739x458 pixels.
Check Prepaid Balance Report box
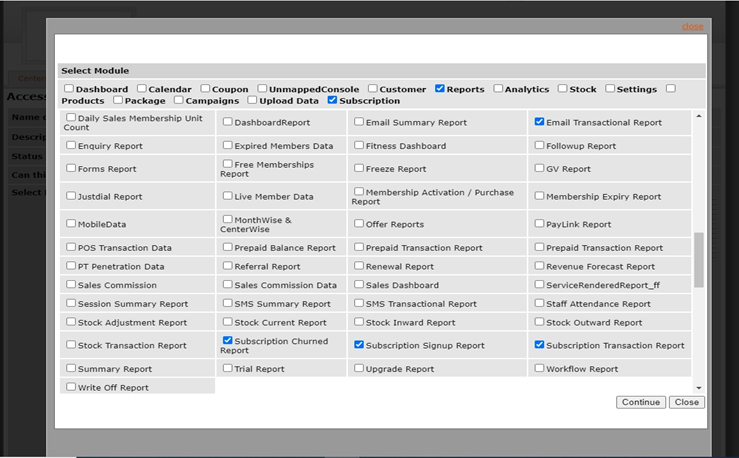228,247
